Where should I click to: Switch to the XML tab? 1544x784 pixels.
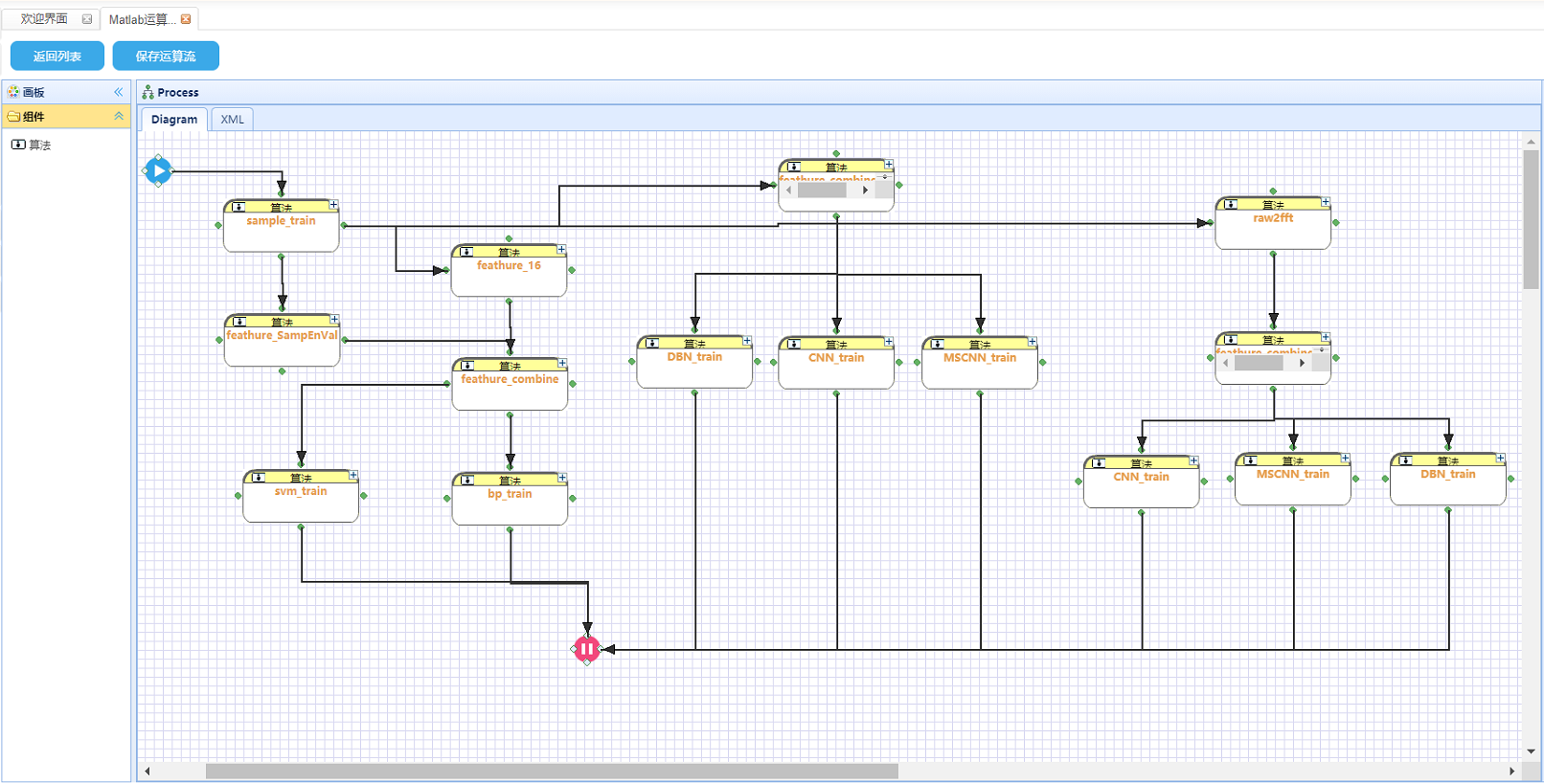[232, 120]
